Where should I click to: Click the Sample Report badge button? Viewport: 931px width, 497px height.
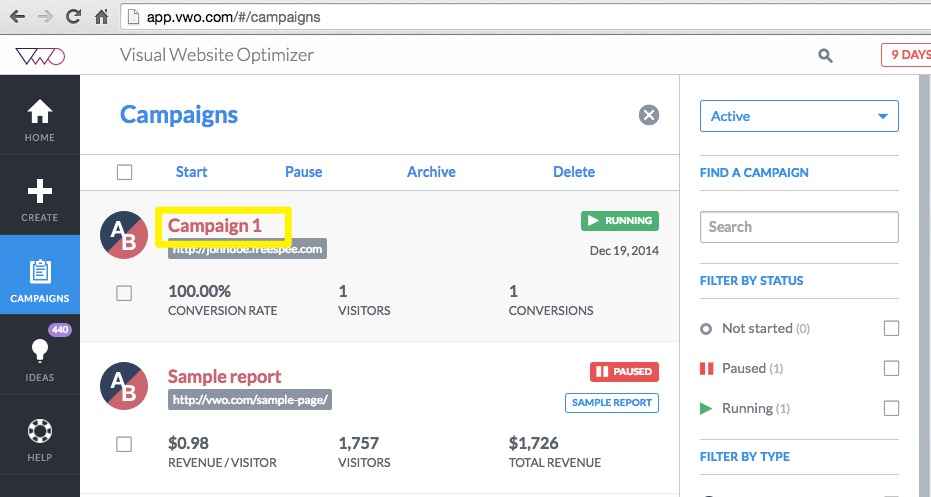click(x=612, y=403)
